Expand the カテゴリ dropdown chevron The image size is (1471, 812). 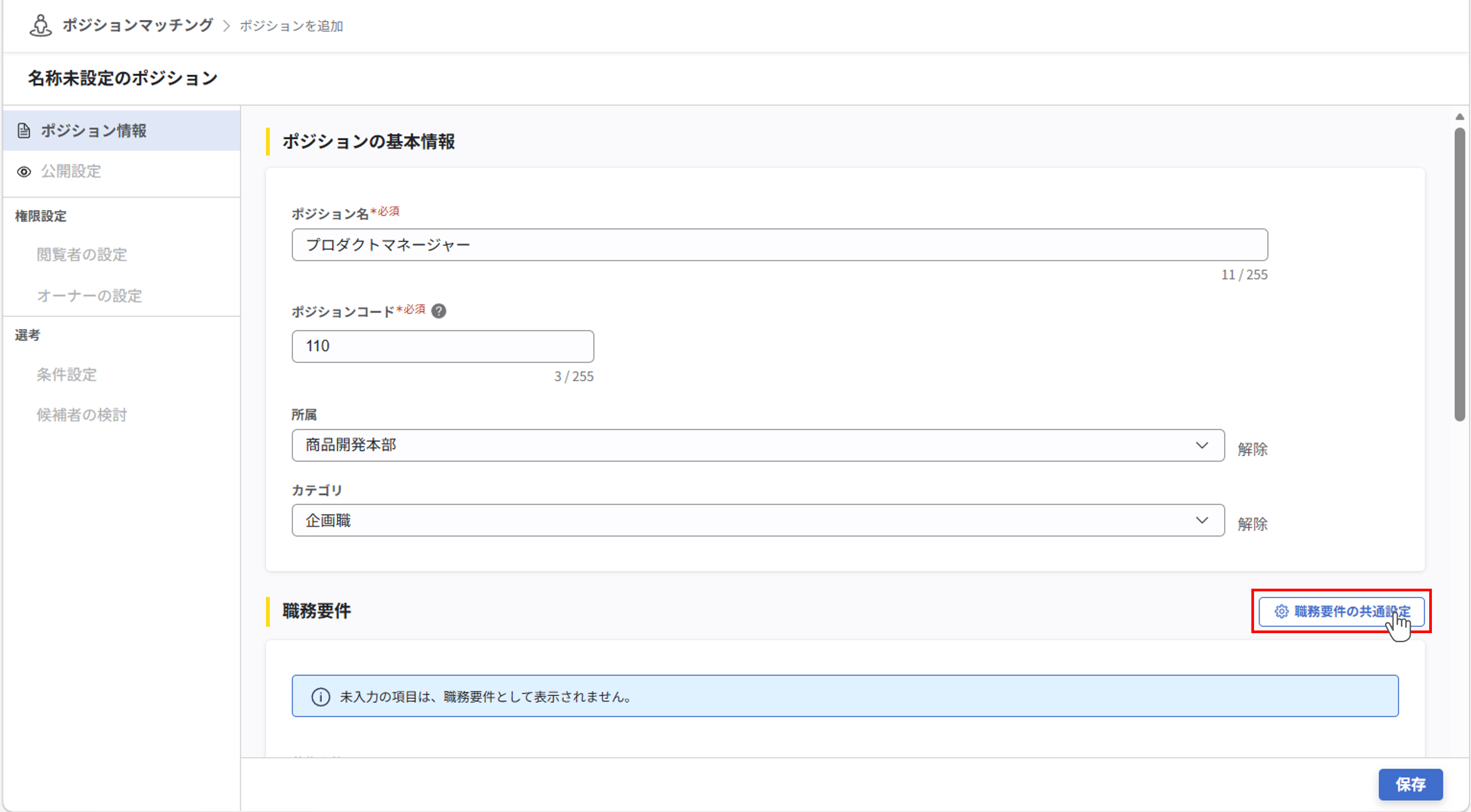click(x=1202, y=520)
